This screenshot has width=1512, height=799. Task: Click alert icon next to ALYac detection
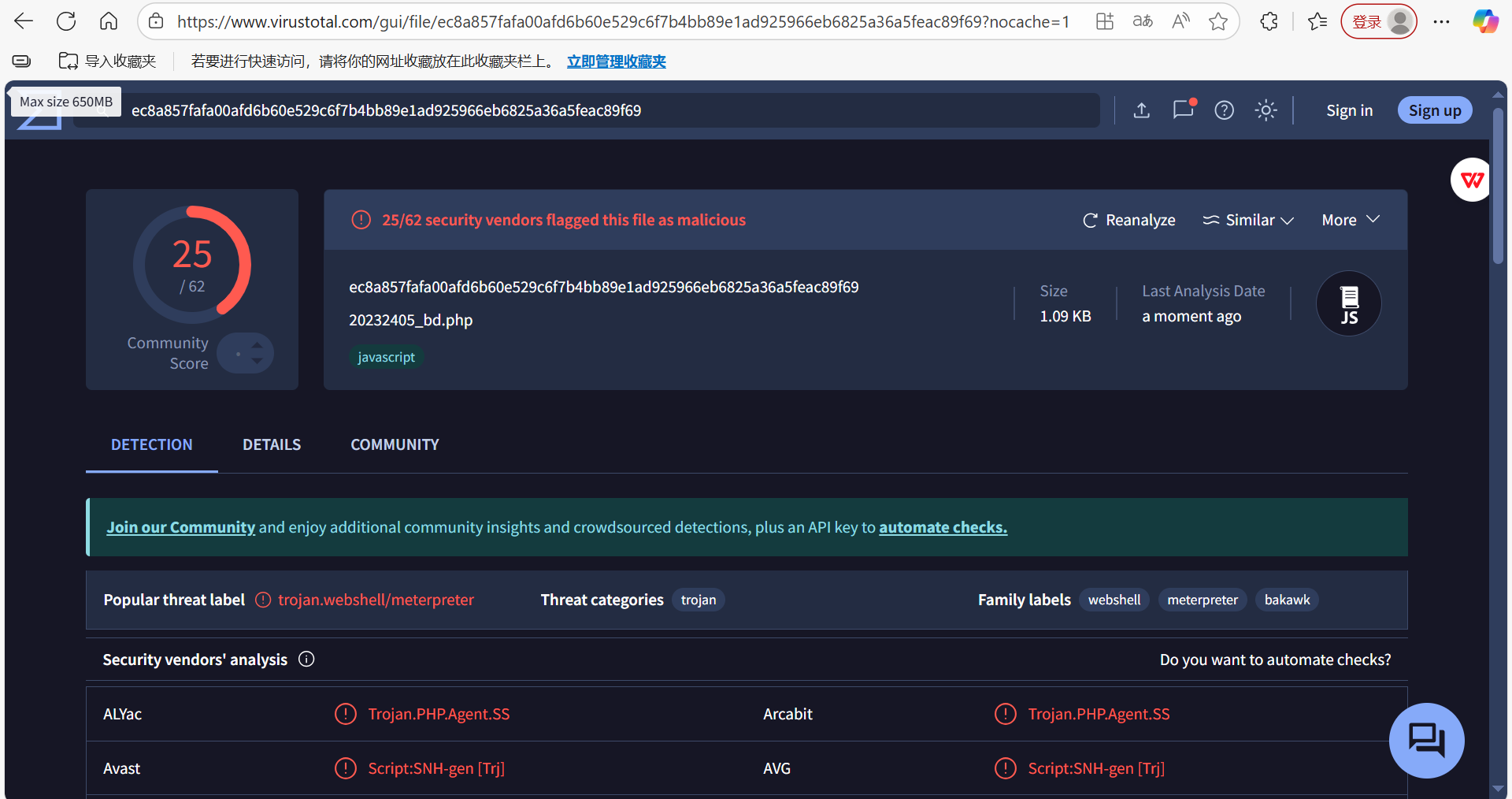pos(346,714)
